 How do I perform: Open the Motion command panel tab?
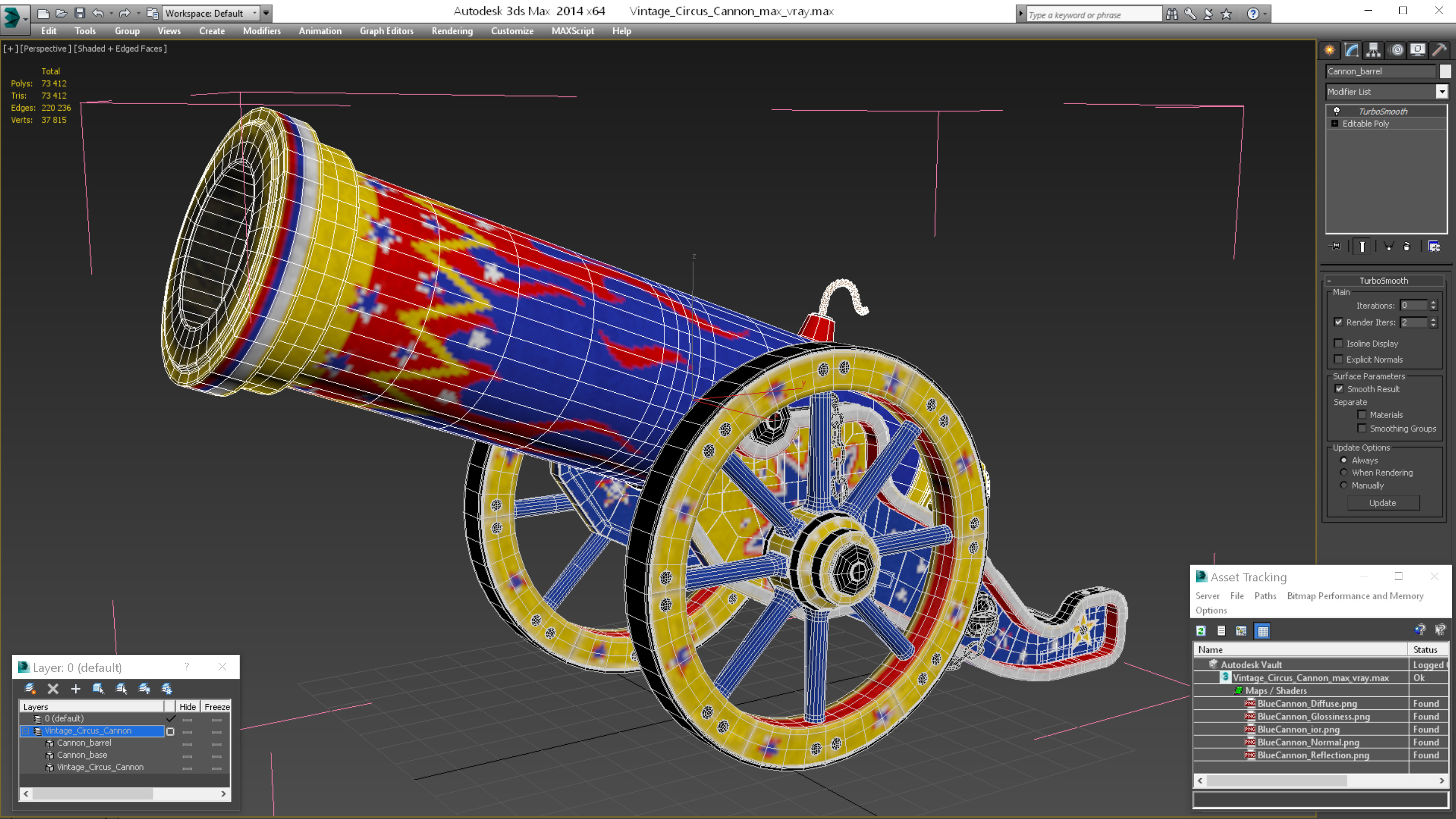point(1396,51)
